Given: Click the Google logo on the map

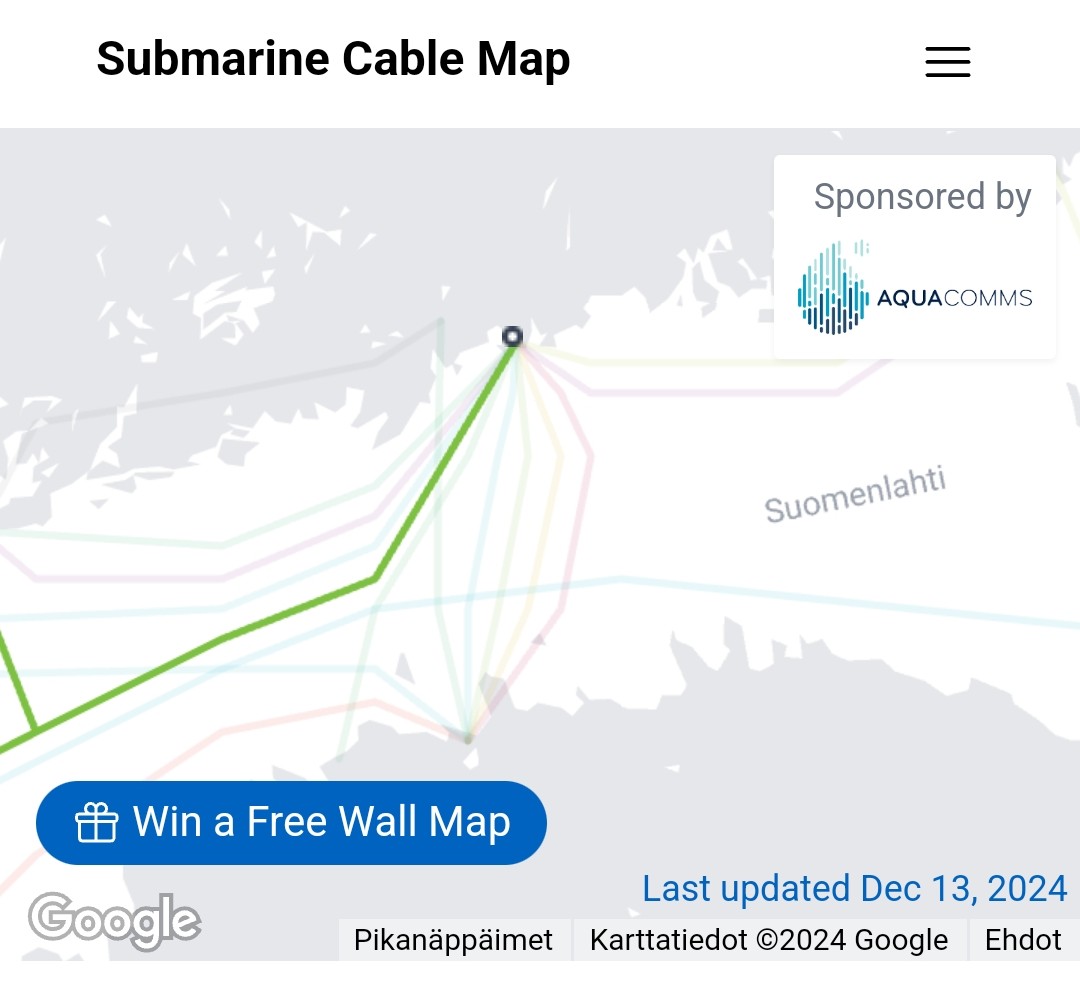Looking at the screenshot, I should click(x=114, y=920).
